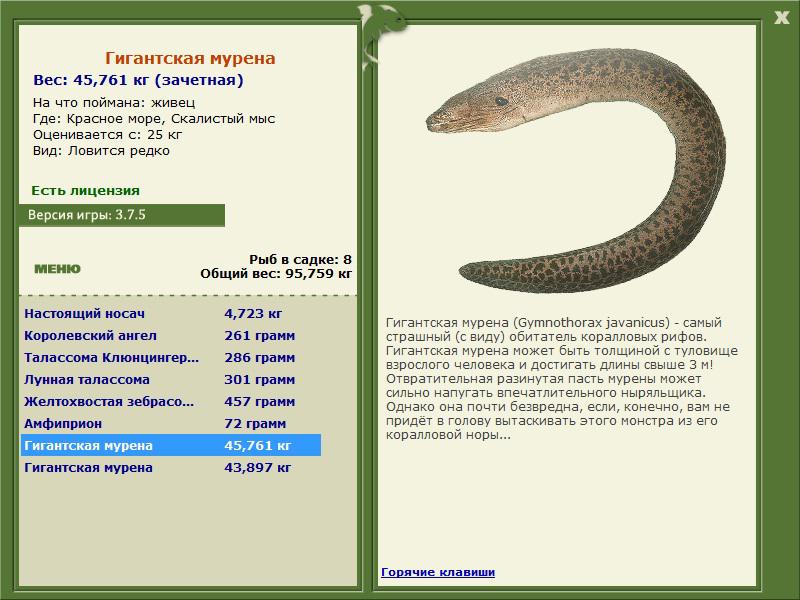Click the 286 грамм weight value
Viewport: 800px width, 600px height.
coord(260,357)
